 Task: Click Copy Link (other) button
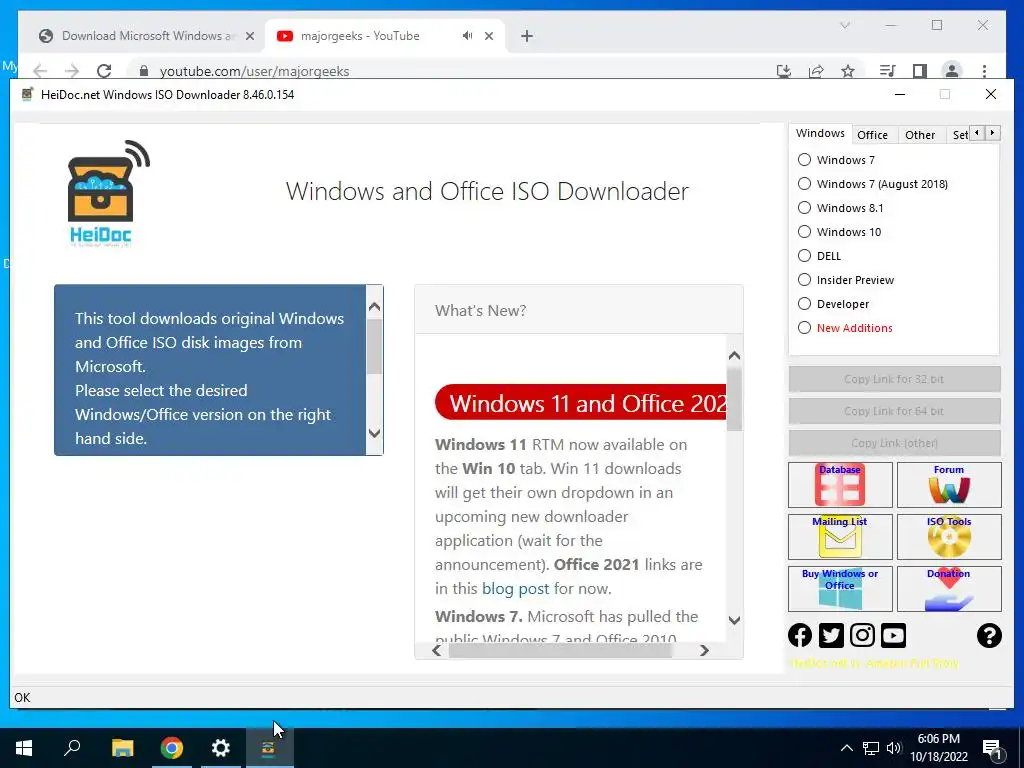click(894, 443)
